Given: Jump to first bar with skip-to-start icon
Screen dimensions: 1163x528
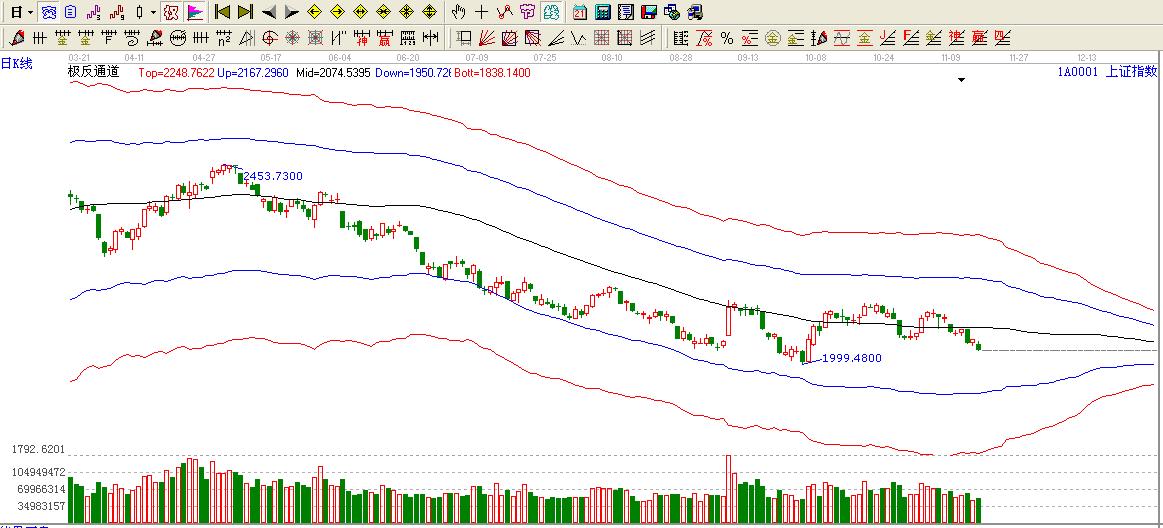Looking at the screenshot, I should click(223, 12).
